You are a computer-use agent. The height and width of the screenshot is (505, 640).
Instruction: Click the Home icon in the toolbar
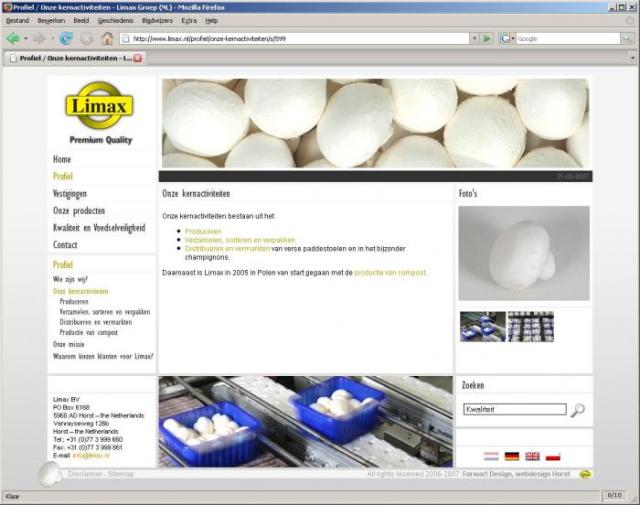(106, 38)
